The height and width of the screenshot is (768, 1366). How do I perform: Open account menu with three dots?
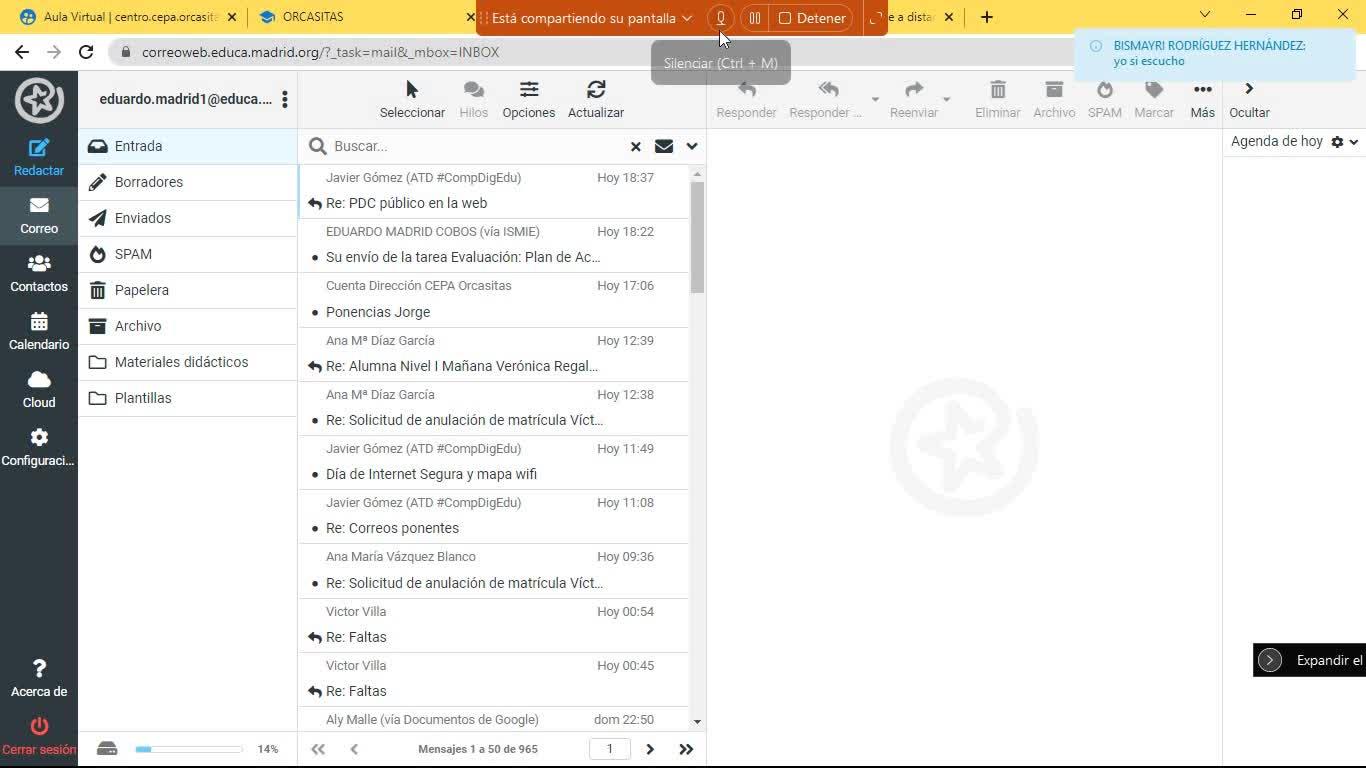click(285, 99)
